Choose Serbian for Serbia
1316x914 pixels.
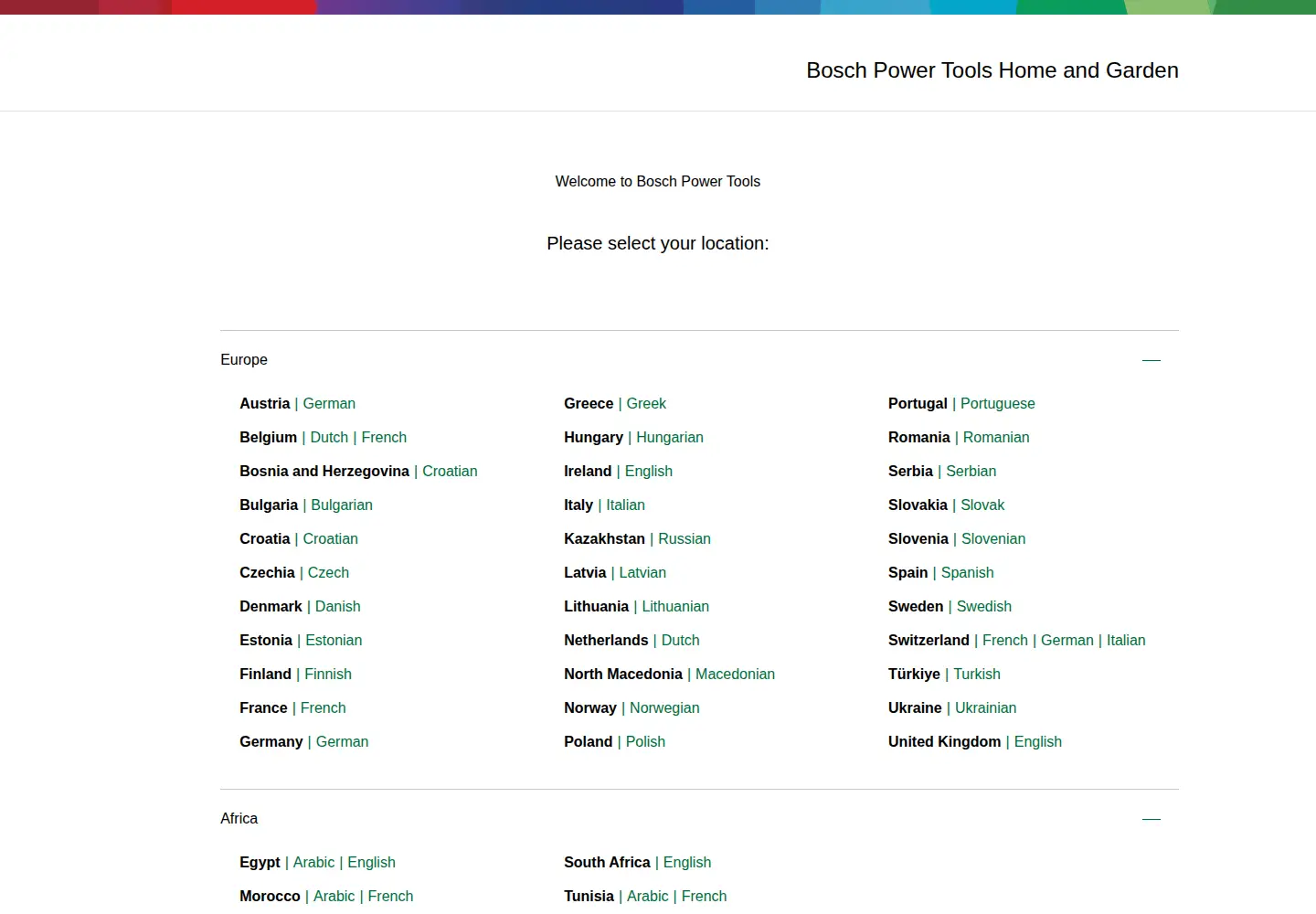tap(971, 472)
